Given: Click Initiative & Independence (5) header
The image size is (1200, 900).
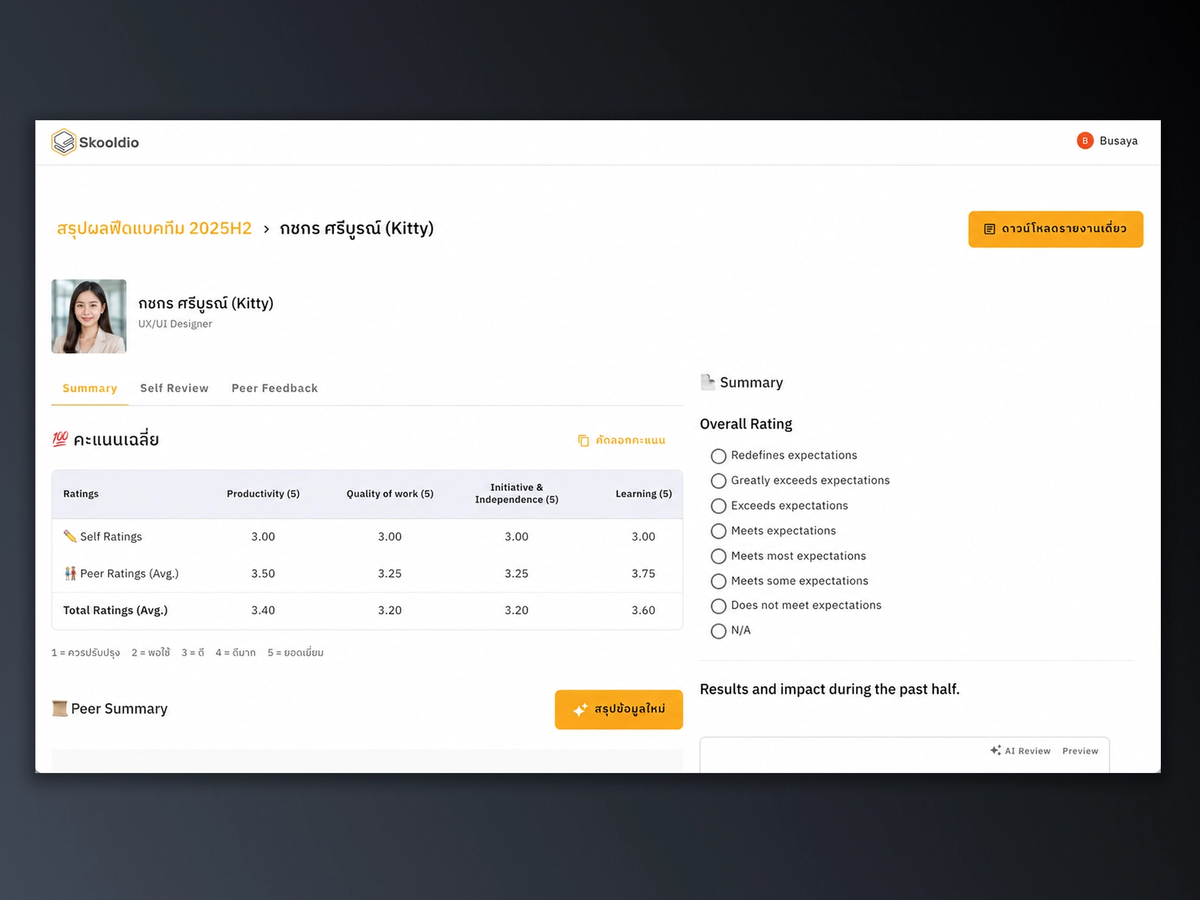Looking at the screenshot, I should point(517,494).
